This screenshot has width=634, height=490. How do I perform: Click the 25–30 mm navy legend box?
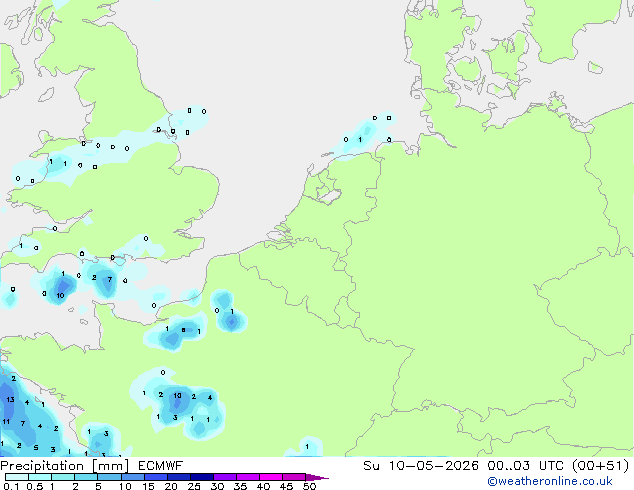tap(201, 477)
